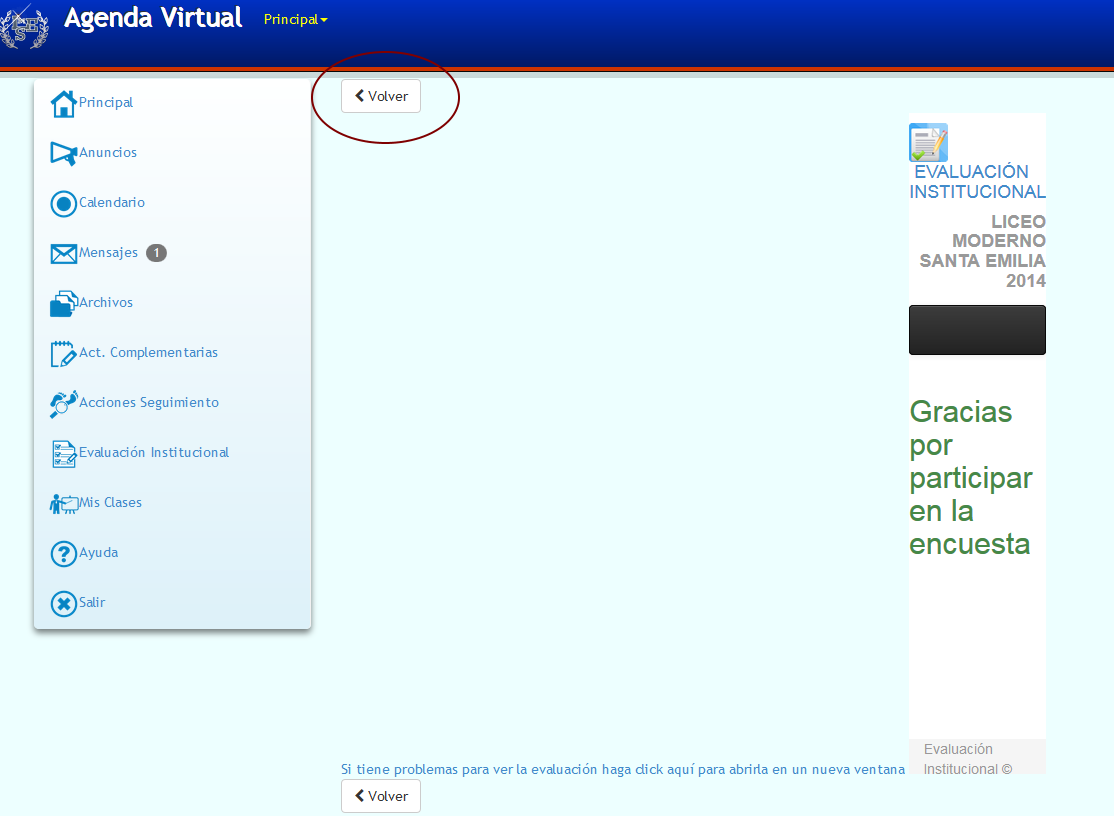This screenshot has height=816, width=1114.
Task: Go to Acciones Seguimiento
Action: click(x=149, y=402)
